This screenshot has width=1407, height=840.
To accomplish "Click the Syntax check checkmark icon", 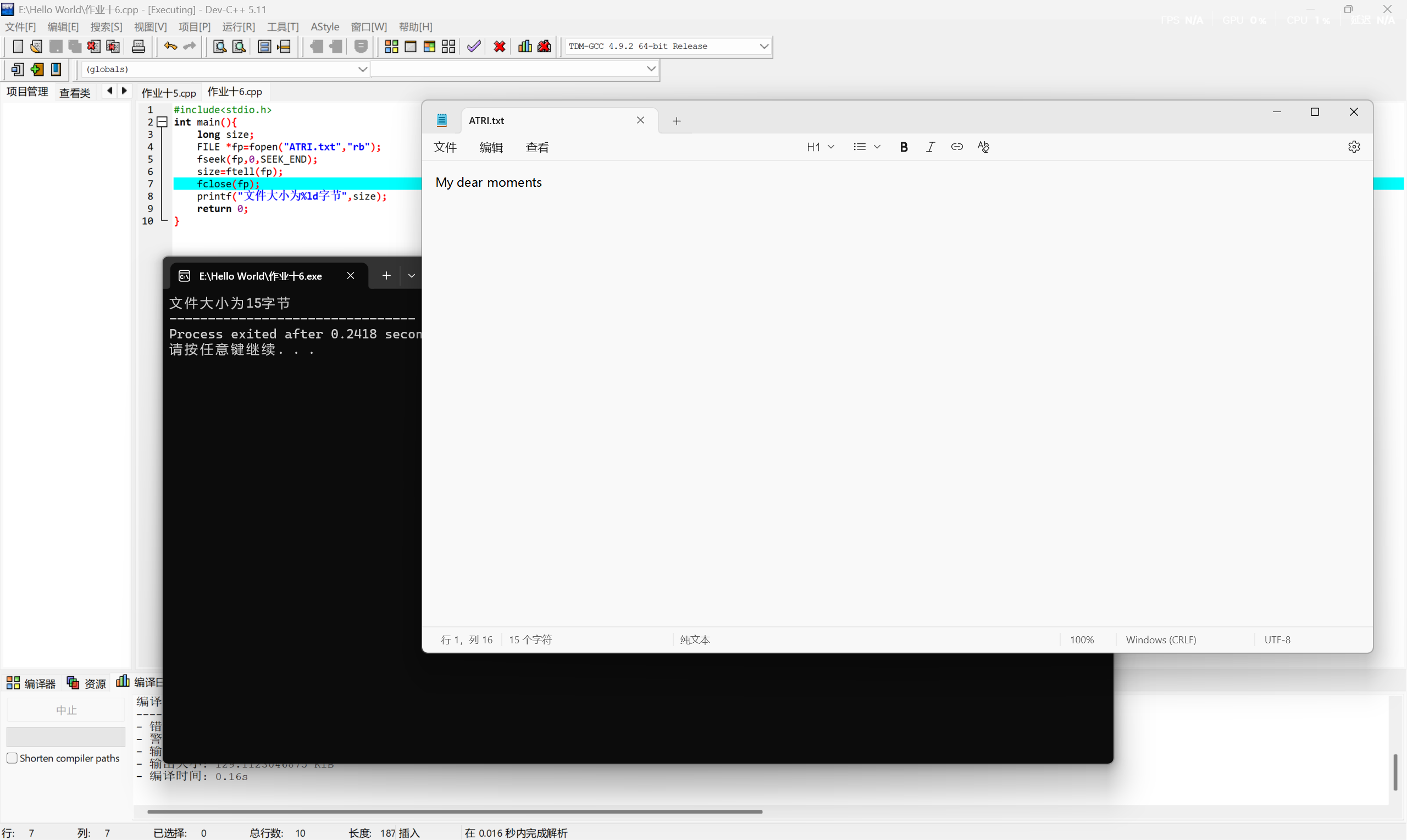I will point(474,46).
